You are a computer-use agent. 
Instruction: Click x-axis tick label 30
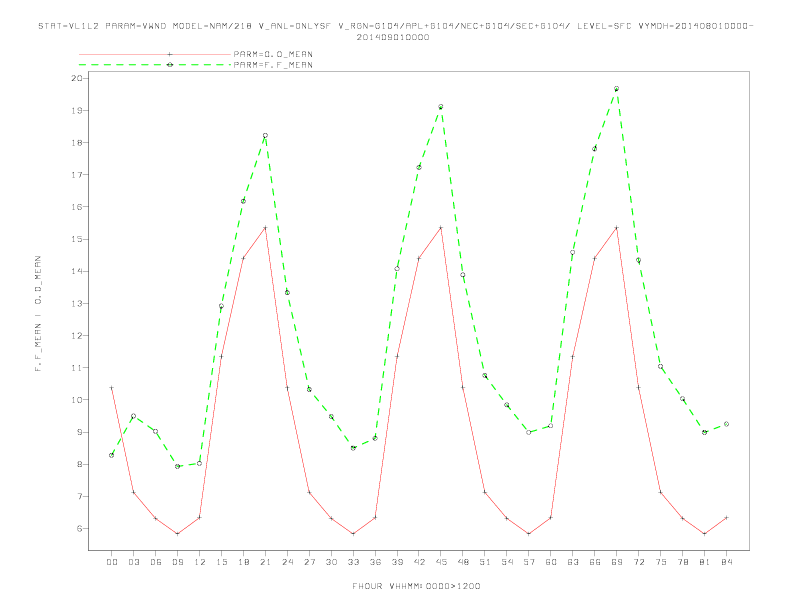331,562
